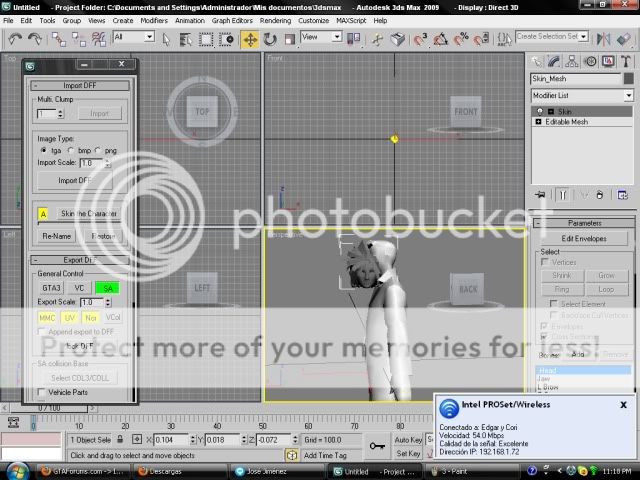
Task: Choose the bmp image type option
Action: tap(71, 150)
